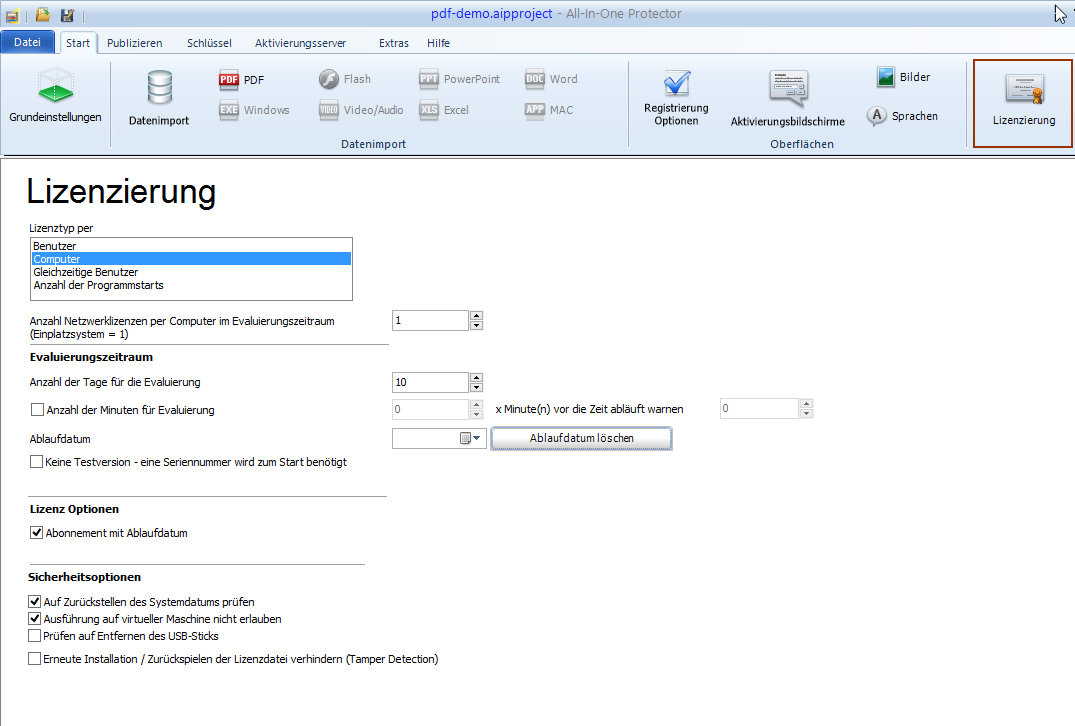Open Sprachen settings icon
1075x726 pixels.
877,116
